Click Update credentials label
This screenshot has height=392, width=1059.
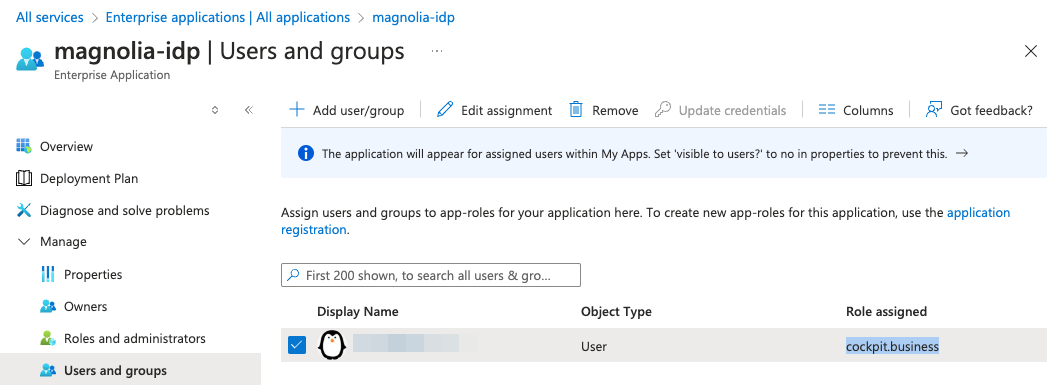coord(732,110)
